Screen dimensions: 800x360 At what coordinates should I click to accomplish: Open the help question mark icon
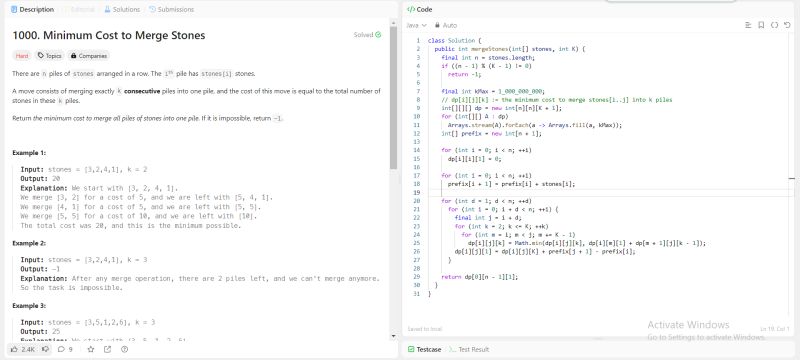pos(124,349)
